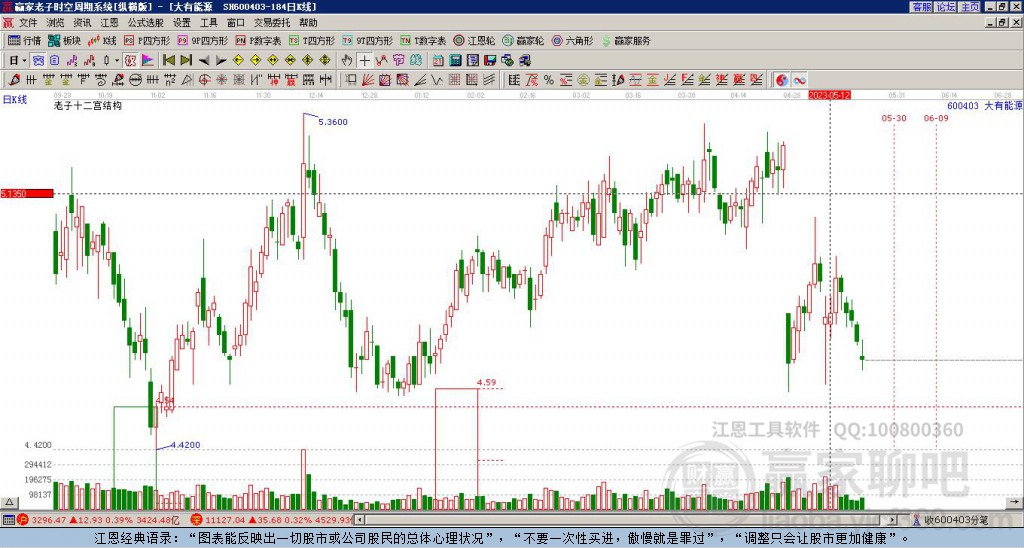Click the 板块 toolbar button
The image size is (1024, 548).
64,40
